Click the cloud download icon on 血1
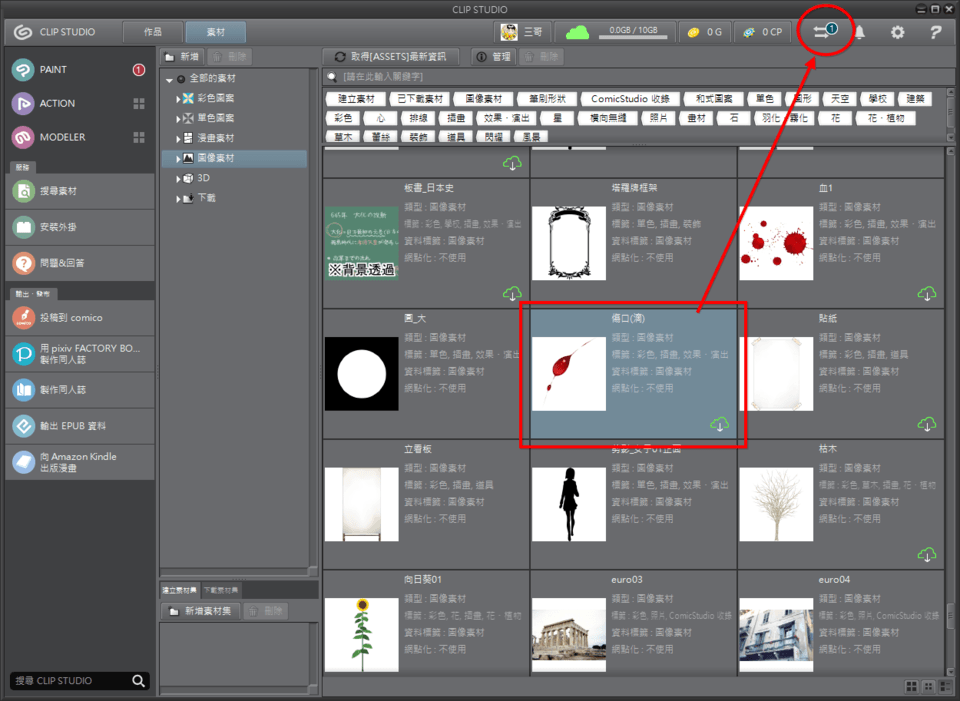 tap(927, 293)
